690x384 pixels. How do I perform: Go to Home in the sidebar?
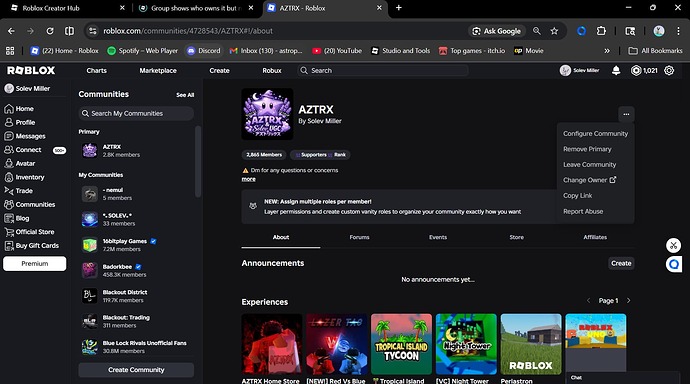point(19,109)
